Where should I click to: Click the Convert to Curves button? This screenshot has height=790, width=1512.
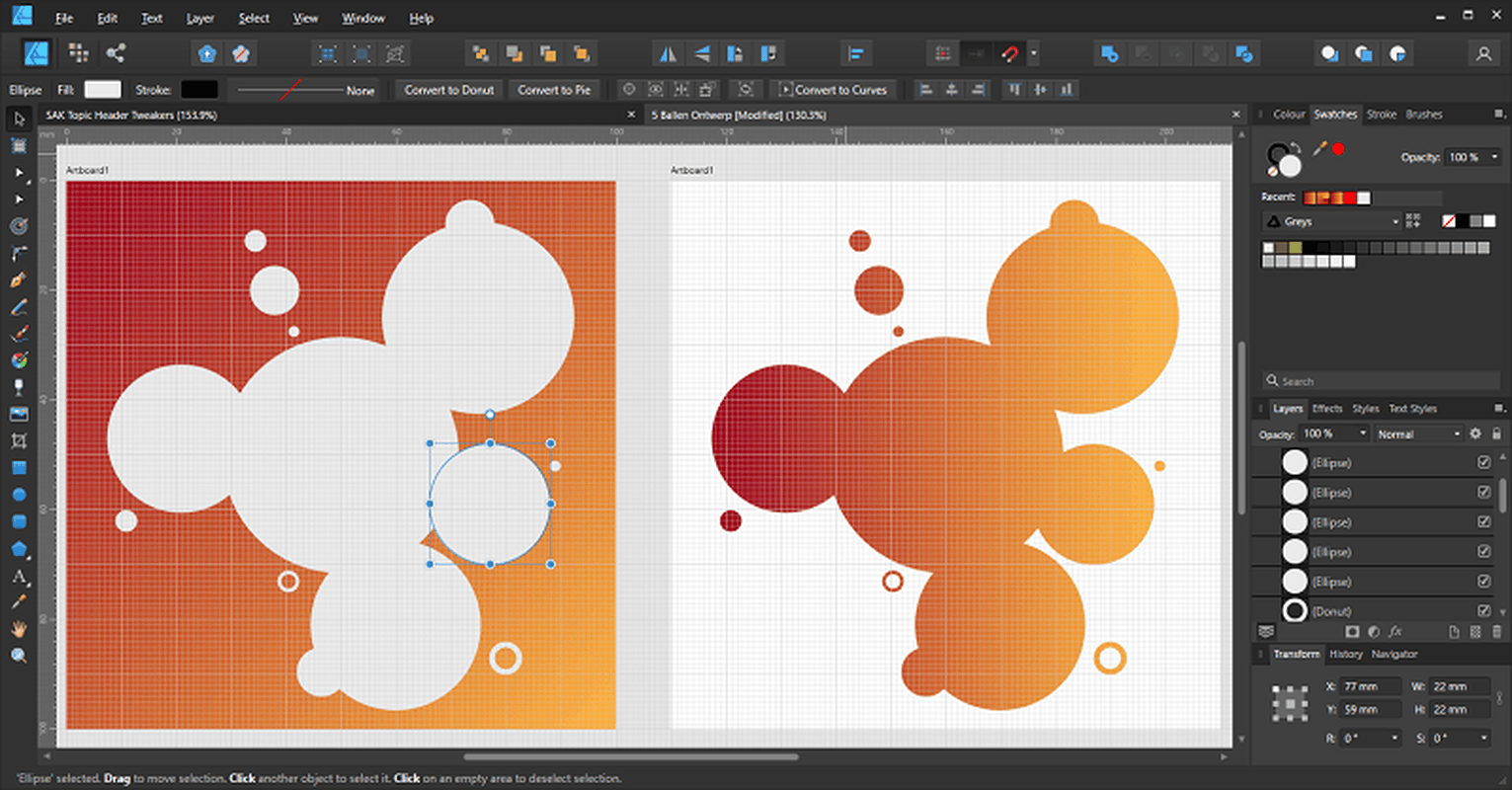(834, 90)
